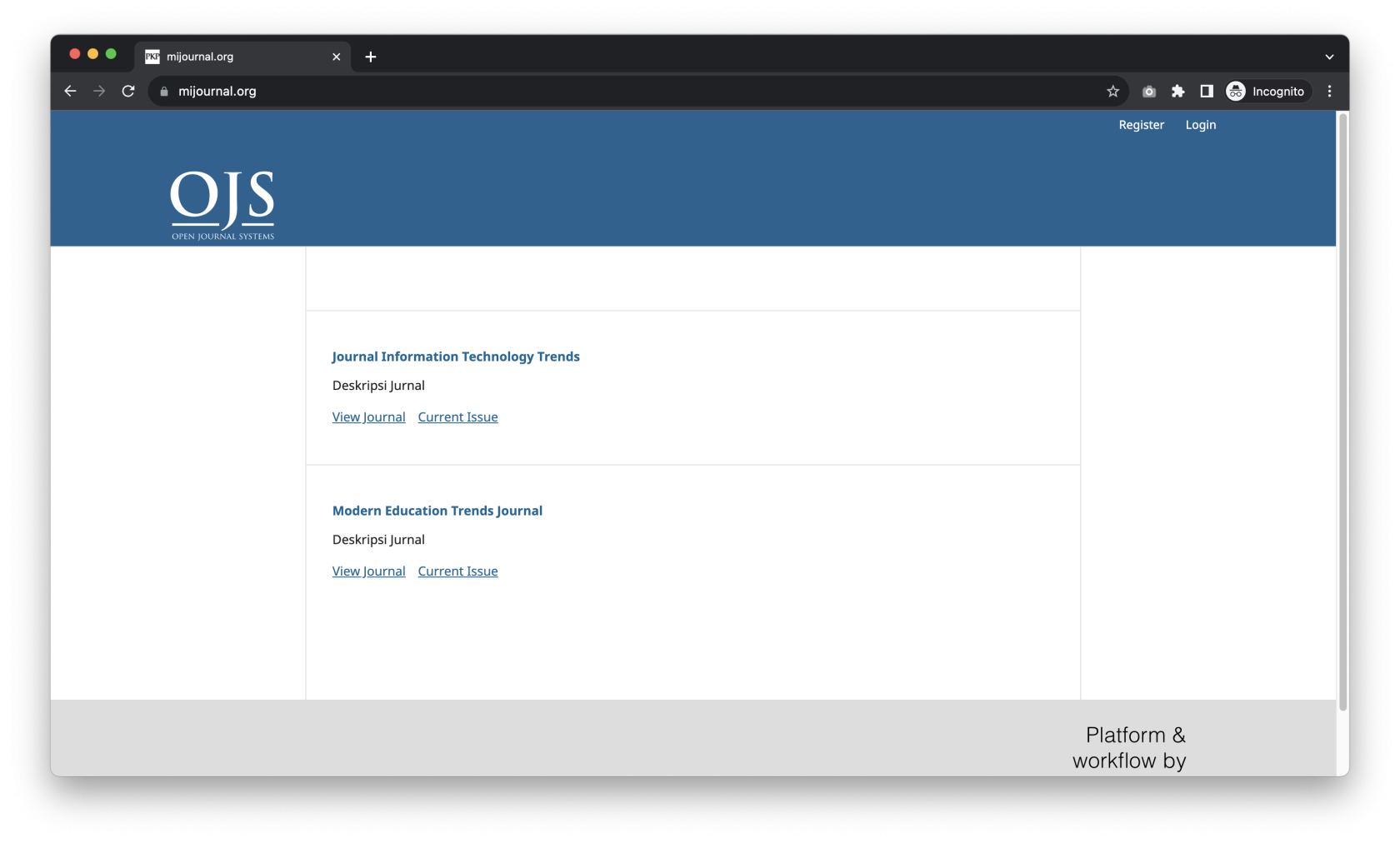Open Current Issue for Information Technology Trends
This screenshot has width=1400, height=843.
(457, 417)
